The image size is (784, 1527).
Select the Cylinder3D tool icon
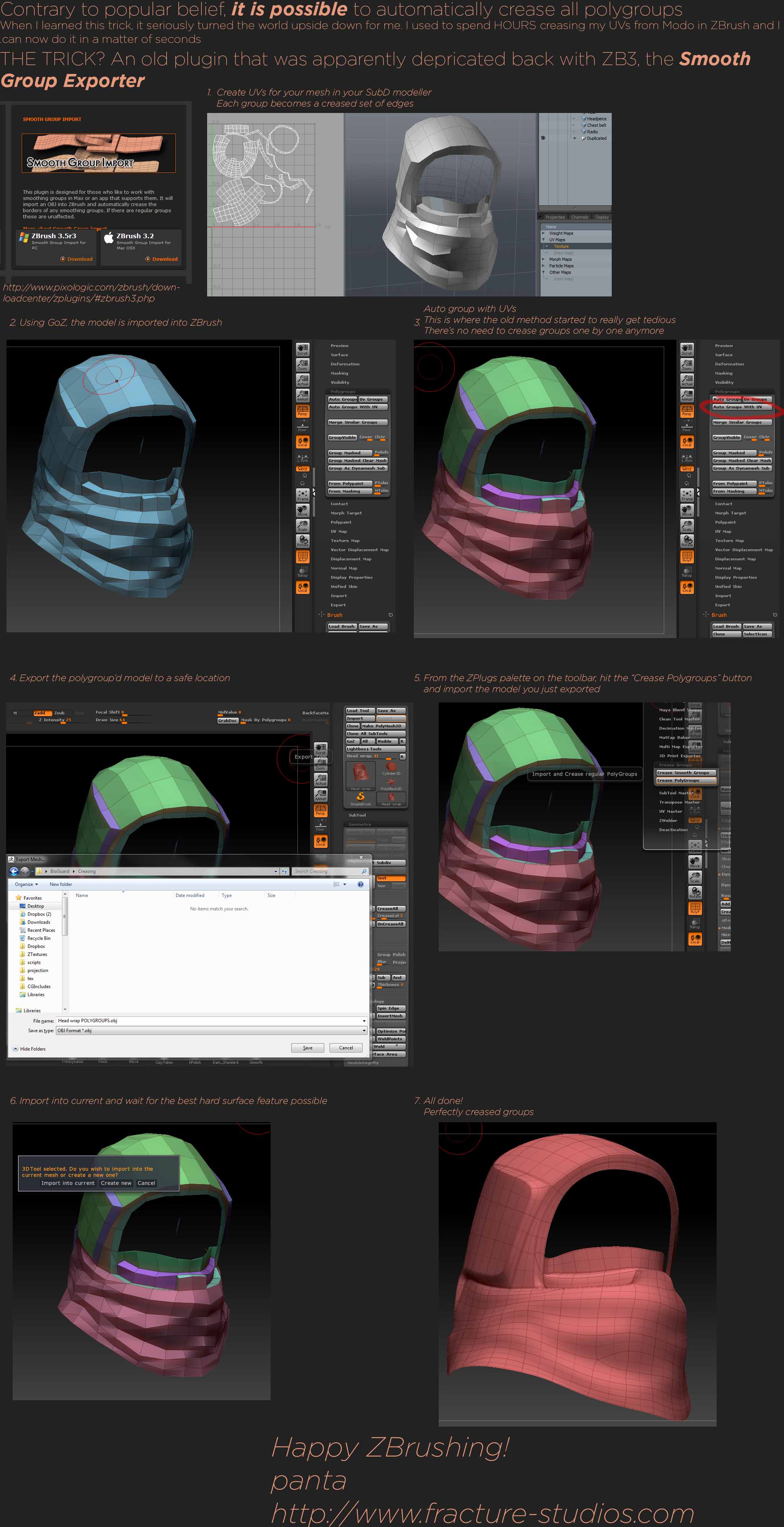(x=391, y=767)
